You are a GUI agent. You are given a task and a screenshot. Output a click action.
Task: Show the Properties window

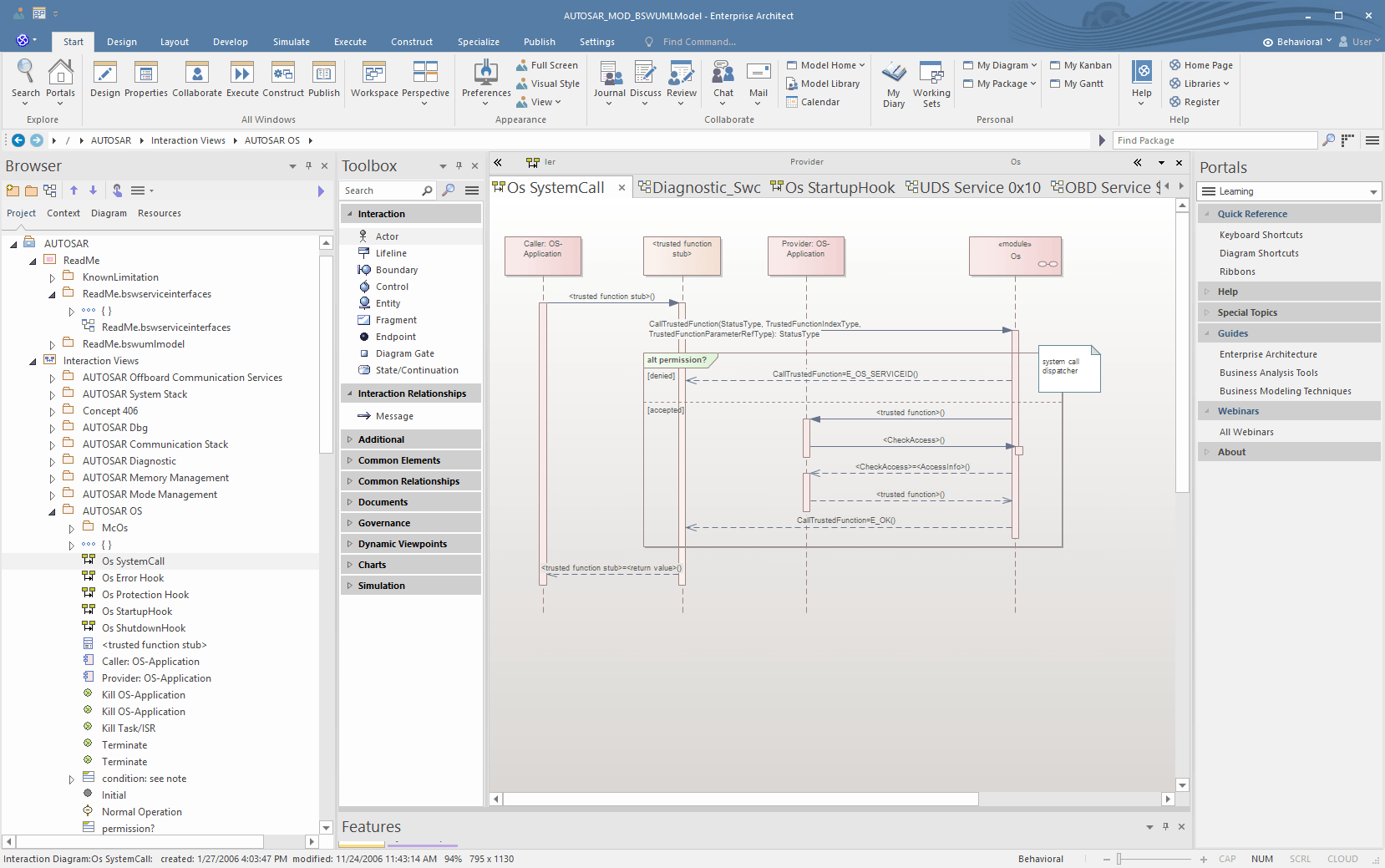(x=146, y=80)
